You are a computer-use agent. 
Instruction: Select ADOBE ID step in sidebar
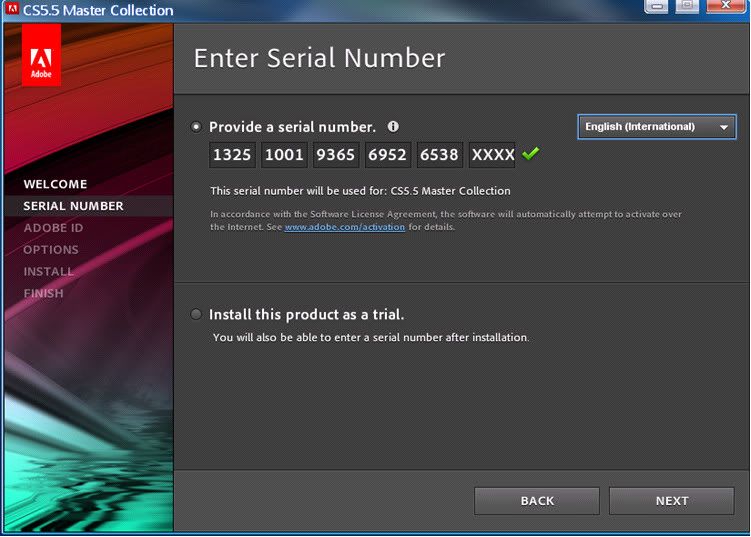click(x=53, y=228)
